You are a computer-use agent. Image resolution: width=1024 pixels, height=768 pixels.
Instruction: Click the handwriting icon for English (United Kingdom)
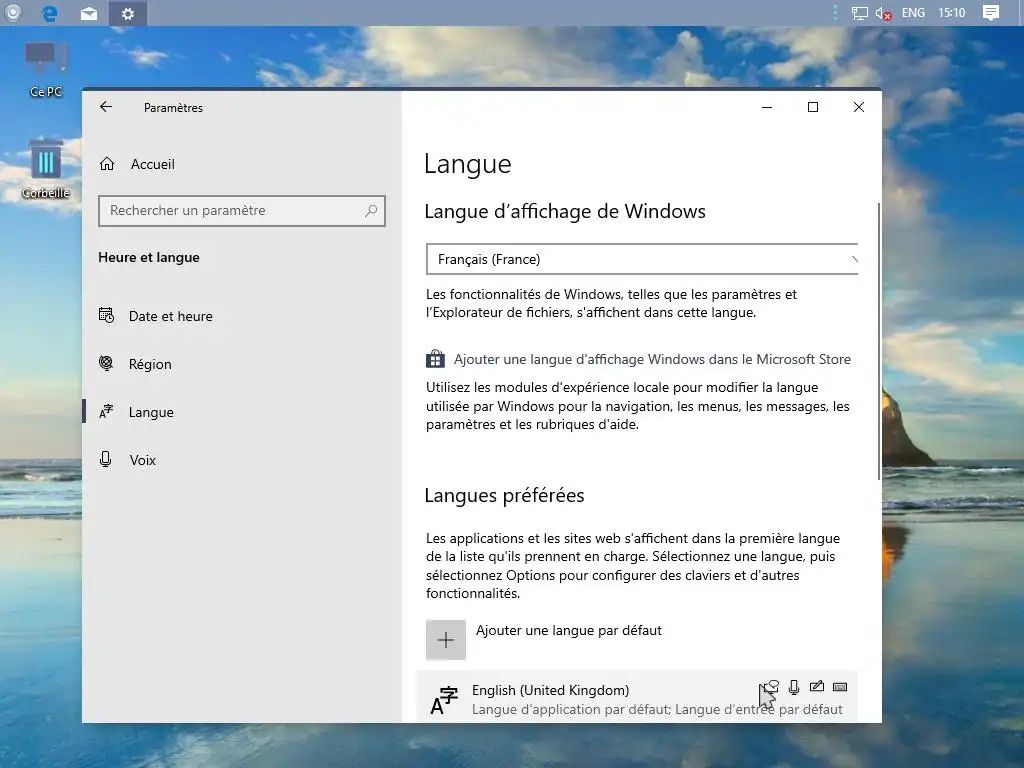pyautogui.click(x=817, y=686)
